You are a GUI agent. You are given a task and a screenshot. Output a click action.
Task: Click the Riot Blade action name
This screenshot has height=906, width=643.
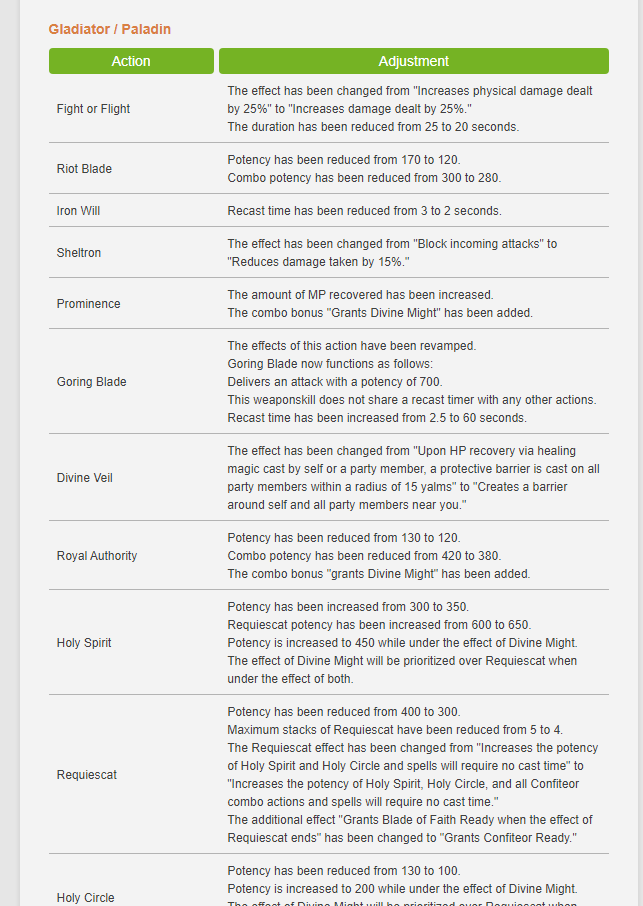click(x=84, y=169)
